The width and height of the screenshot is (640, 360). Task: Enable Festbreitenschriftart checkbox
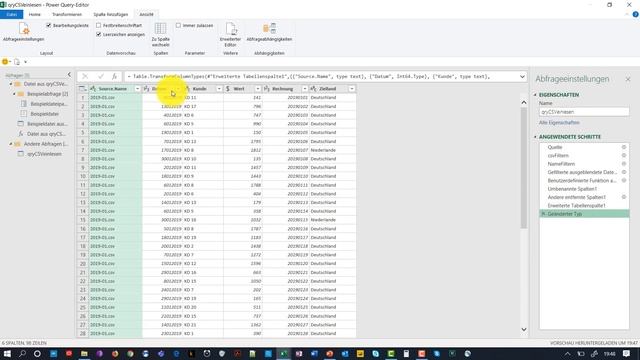98,25
